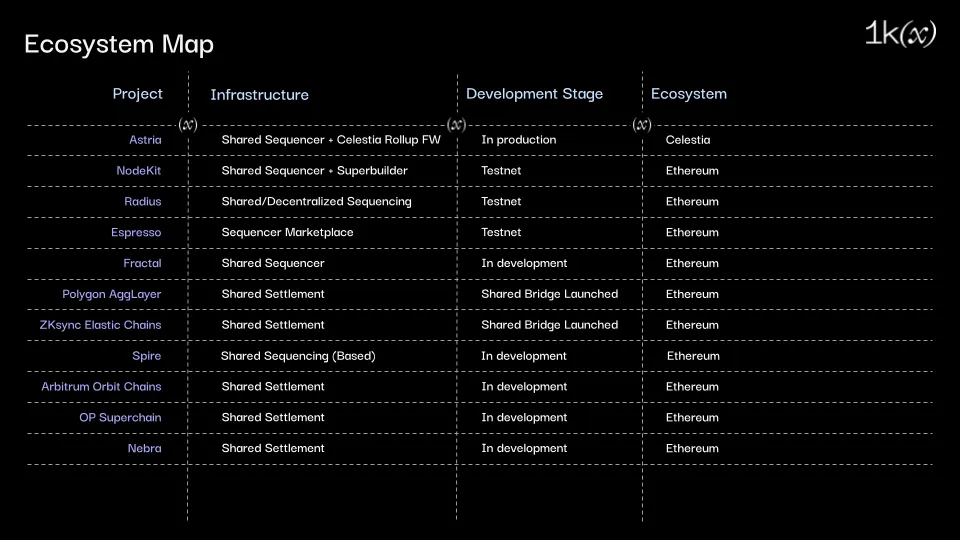Select the Radius project name
Viewport: 960px width, 540px height.
point(142,202)
